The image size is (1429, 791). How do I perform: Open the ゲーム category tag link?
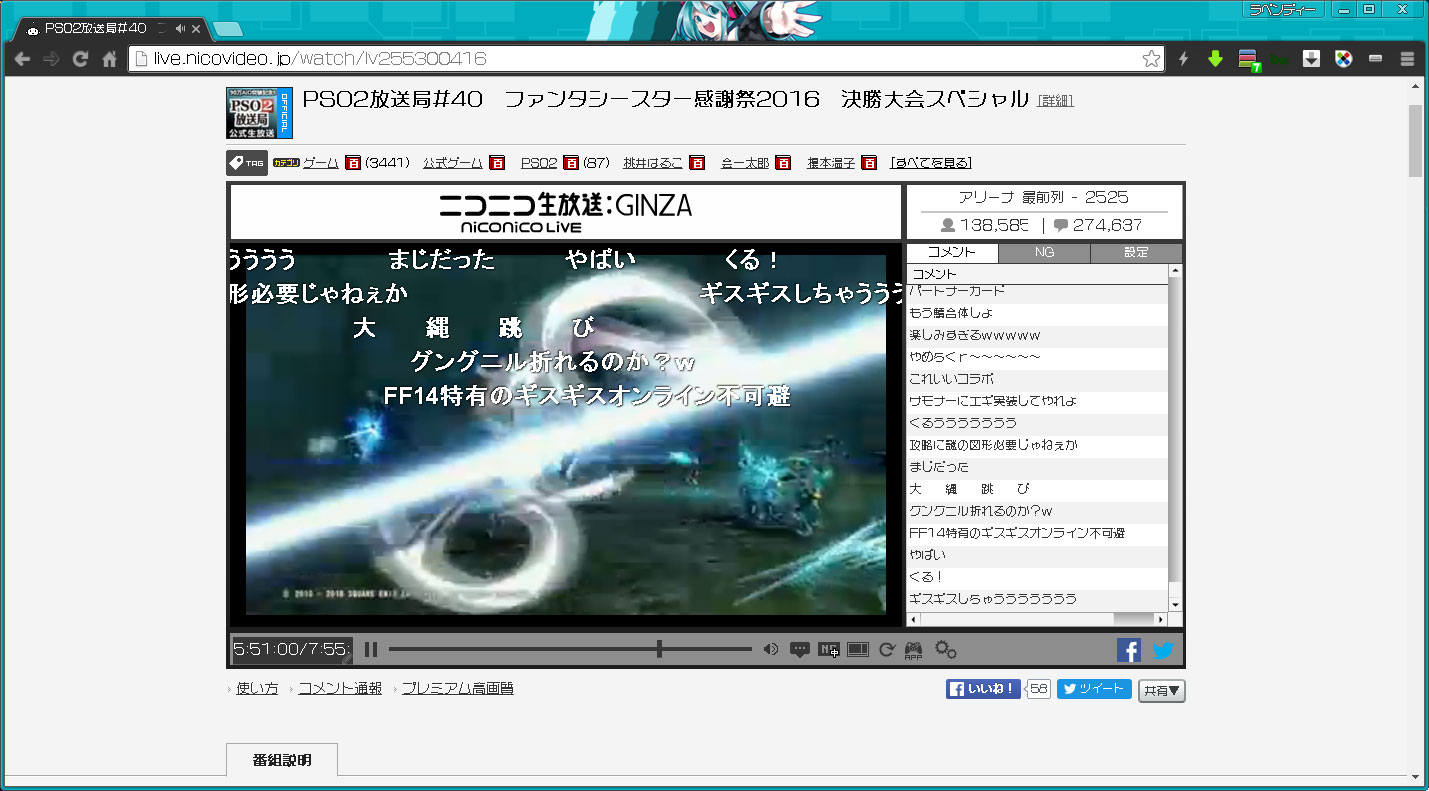tap(320, 163)
